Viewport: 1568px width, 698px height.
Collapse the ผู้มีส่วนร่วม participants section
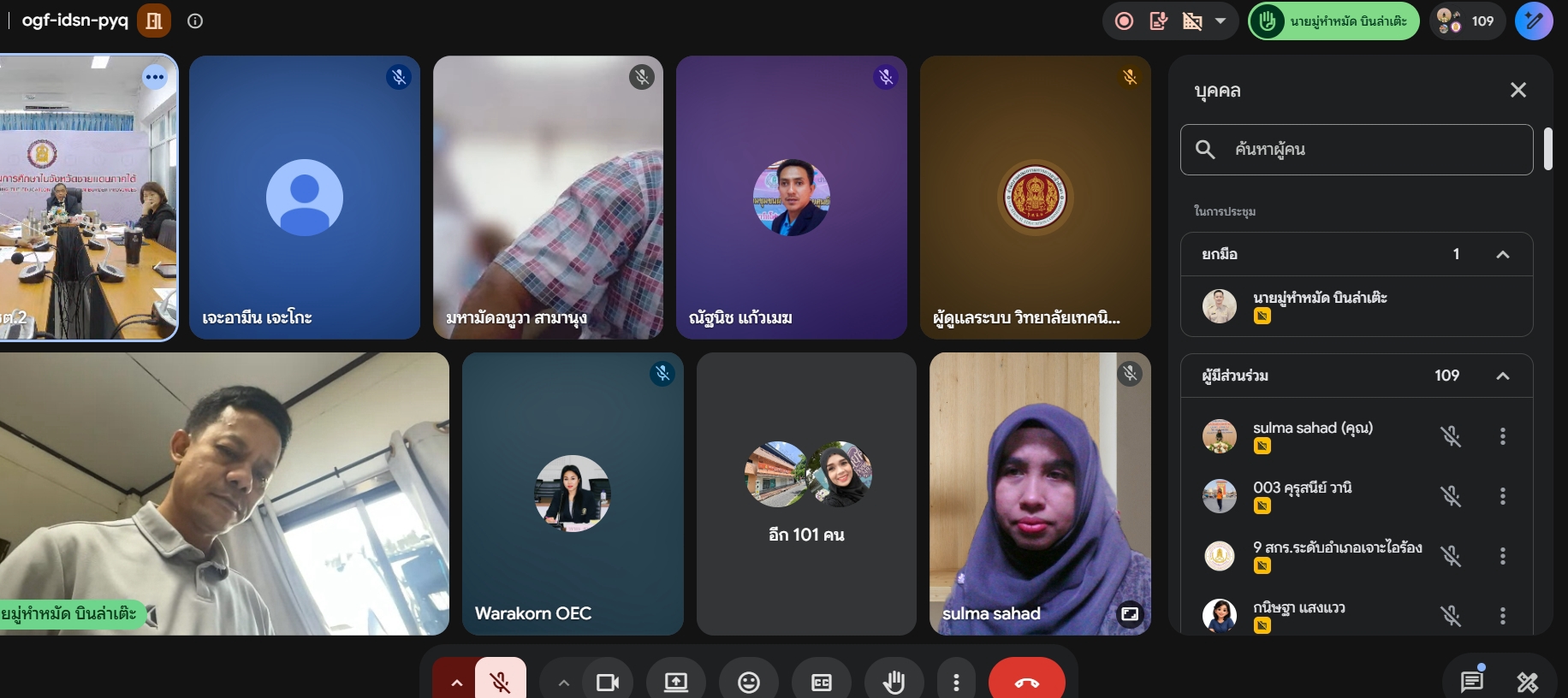click(1502, 376)
